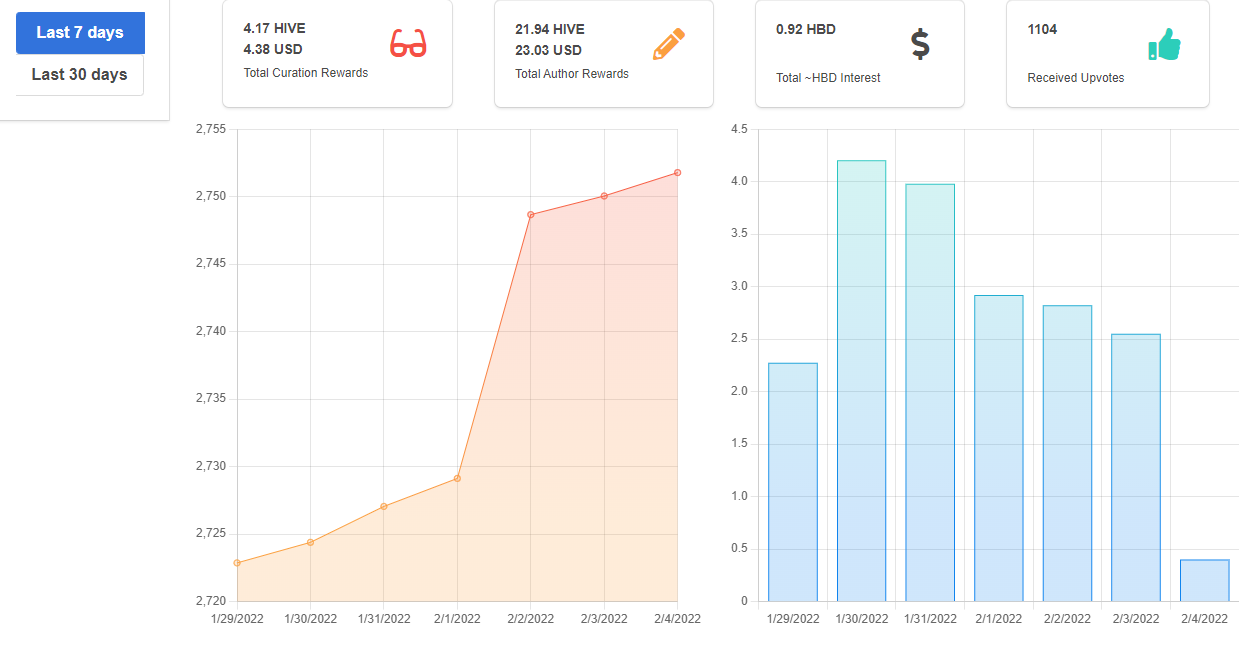Click the 4.17 HIVE value
Viewport: 1260px width, 657px height.
(275, 29)
